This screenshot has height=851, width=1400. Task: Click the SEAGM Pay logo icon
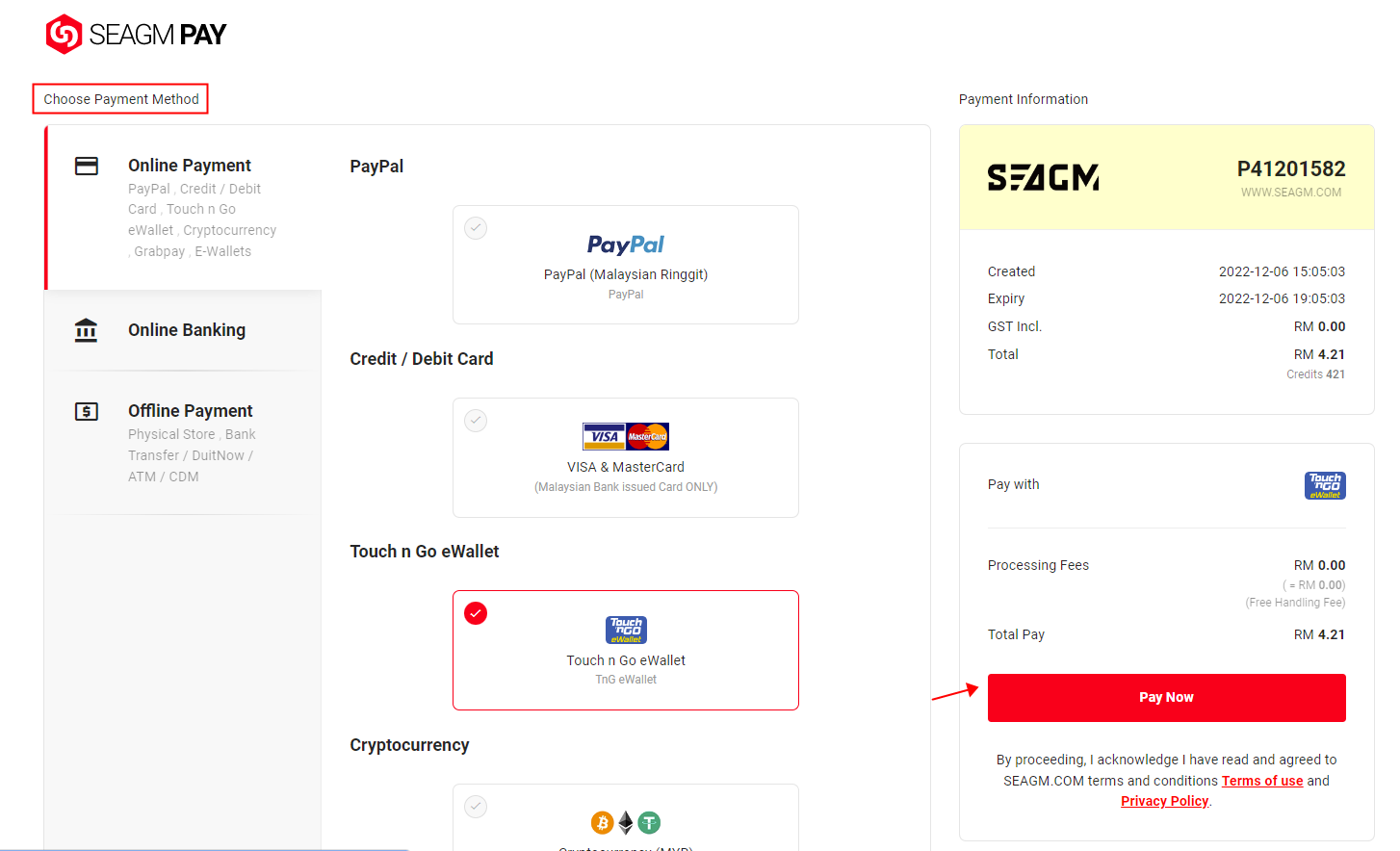point(64,34)
